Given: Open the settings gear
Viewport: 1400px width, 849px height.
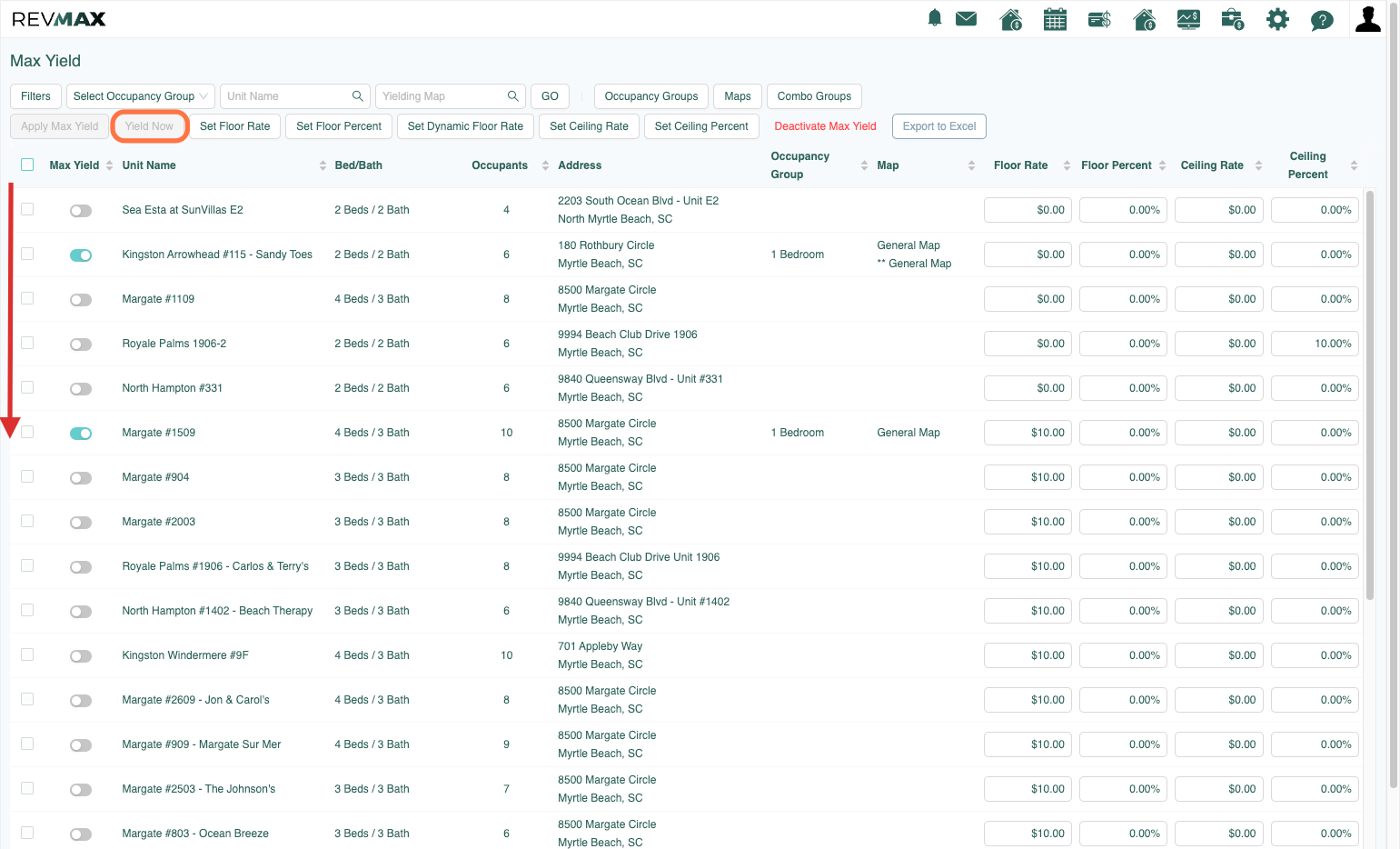Looking at the screenshot, I should tap(1277, 19).
